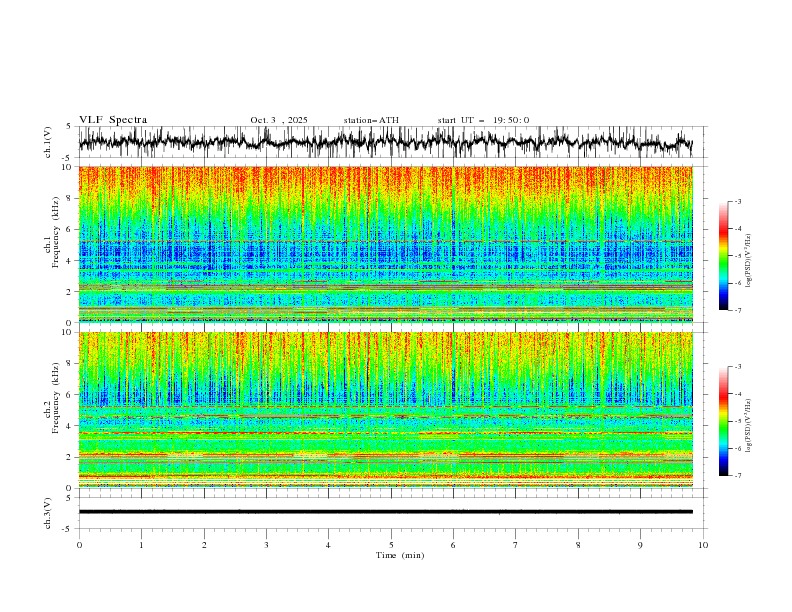Click the ch.2 colorbar PSD units label
Image resolution: width=792 pixels, height=612 pixels.
(749, 425)
